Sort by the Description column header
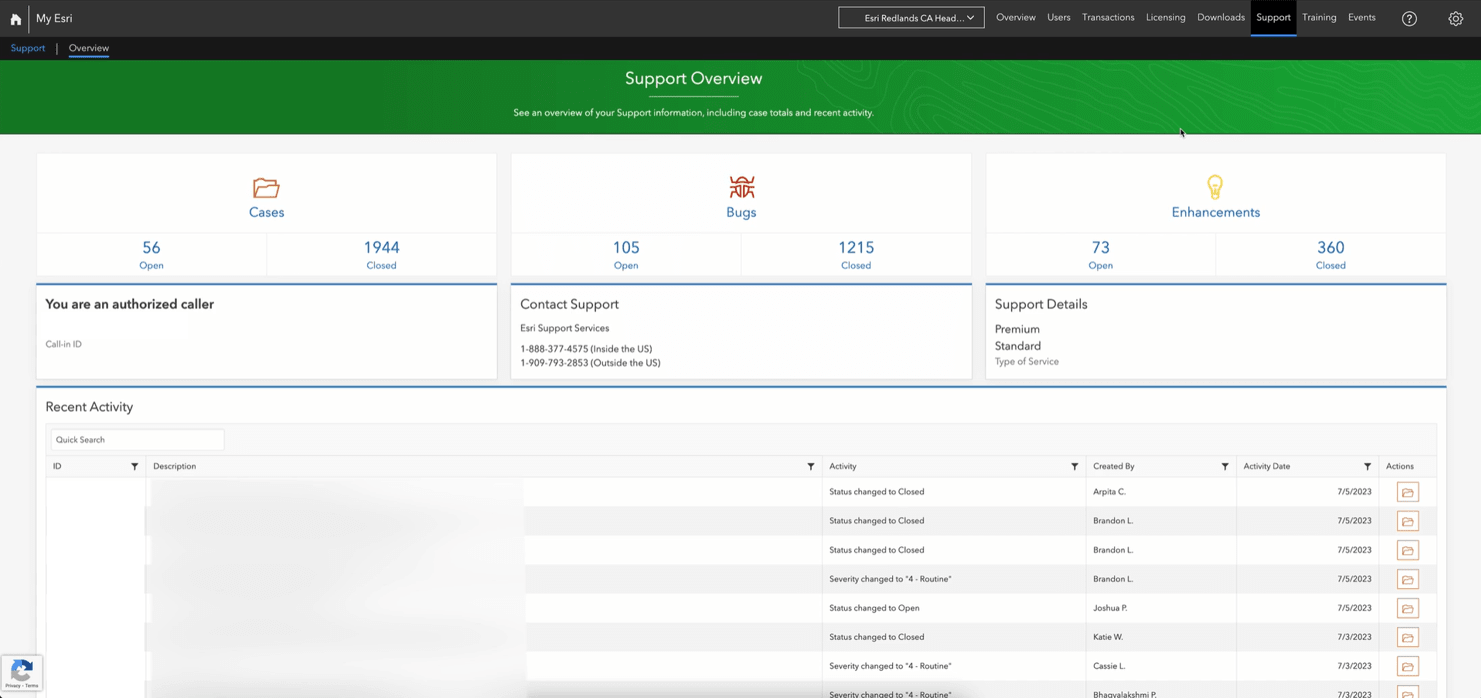Image resolution: width=1481 pixels, height=700 pixels. 175,466
